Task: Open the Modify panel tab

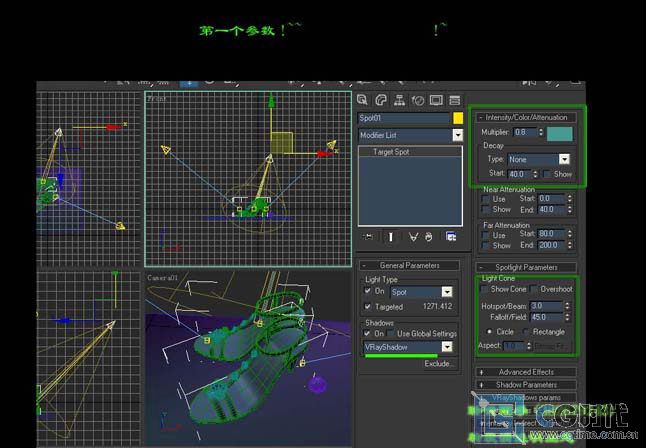Action: 381,100
